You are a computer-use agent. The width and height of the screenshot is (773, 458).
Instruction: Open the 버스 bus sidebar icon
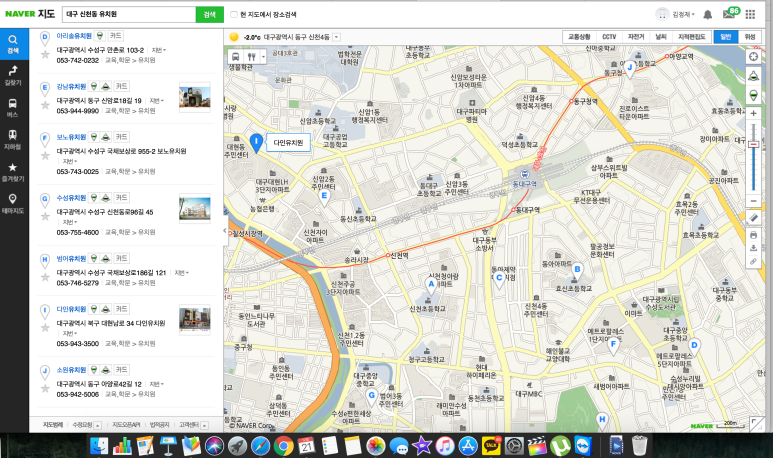coord(13,107)
